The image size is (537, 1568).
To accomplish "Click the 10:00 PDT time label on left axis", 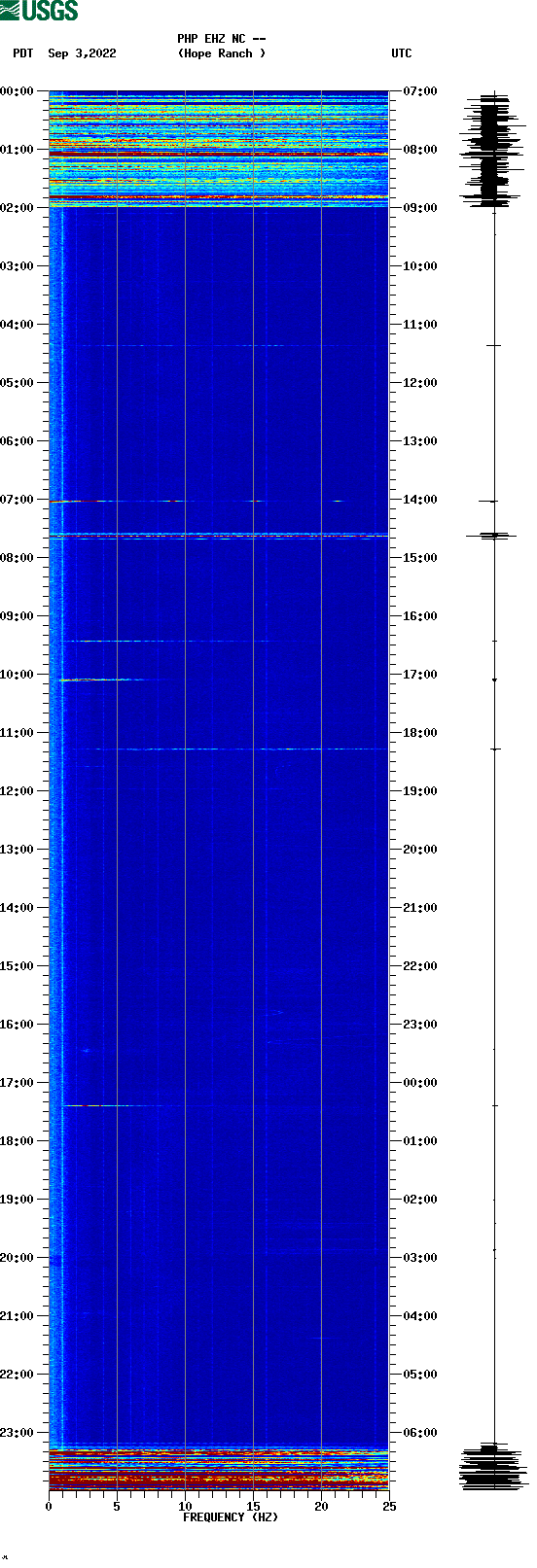I will tap(17, 675).
